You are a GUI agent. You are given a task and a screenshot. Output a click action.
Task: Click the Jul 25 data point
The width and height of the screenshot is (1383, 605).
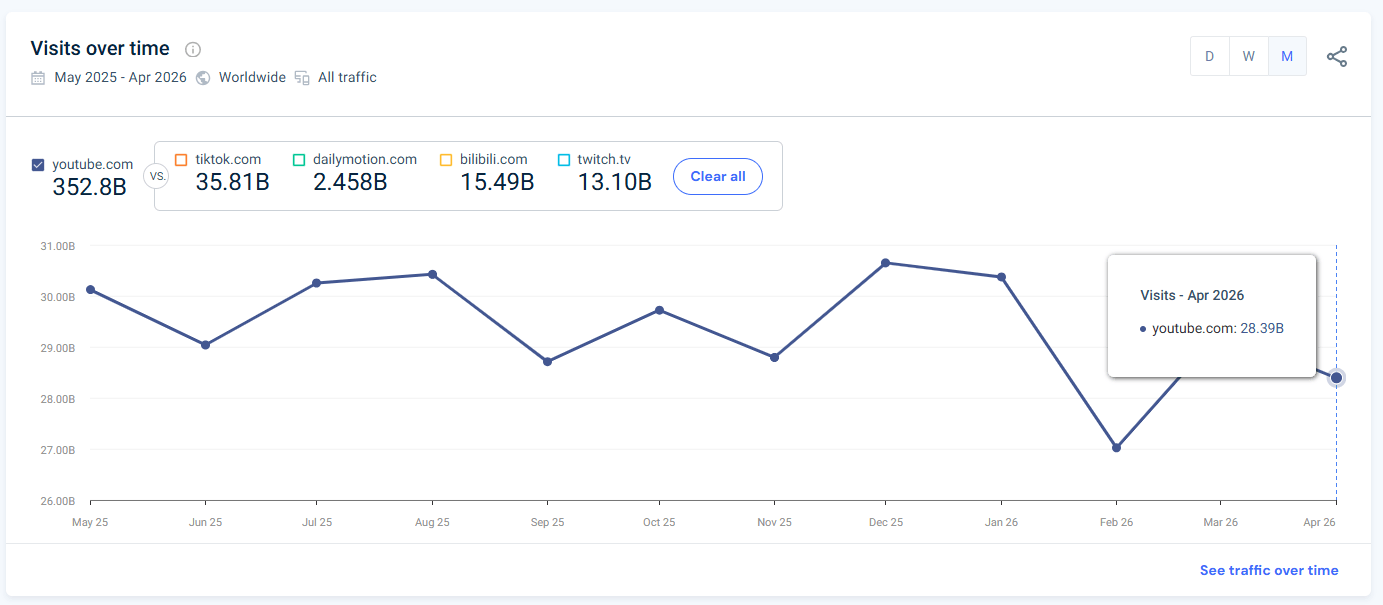[316, 283]
